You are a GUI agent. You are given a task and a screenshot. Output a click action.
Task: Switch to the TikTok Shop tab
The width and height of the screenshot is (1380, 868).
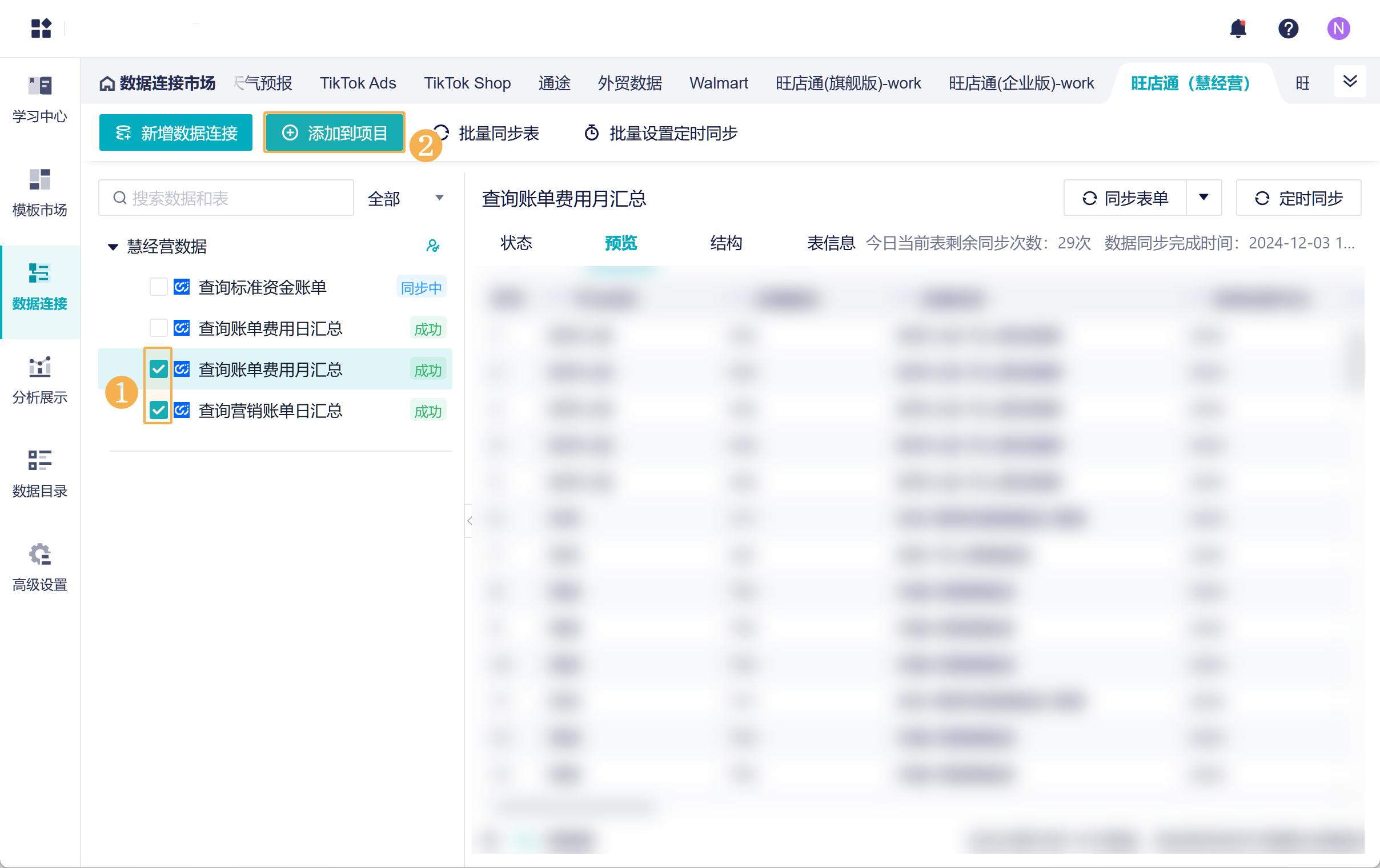(x=467, y=83)
